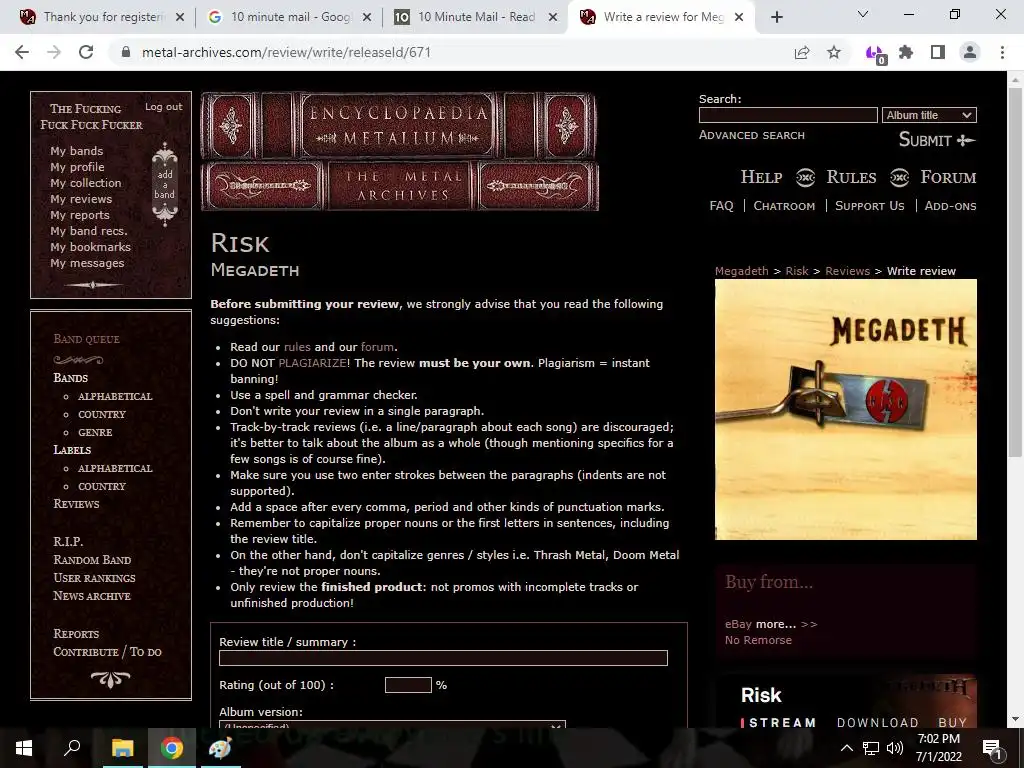Open My bands

[76, 151]
